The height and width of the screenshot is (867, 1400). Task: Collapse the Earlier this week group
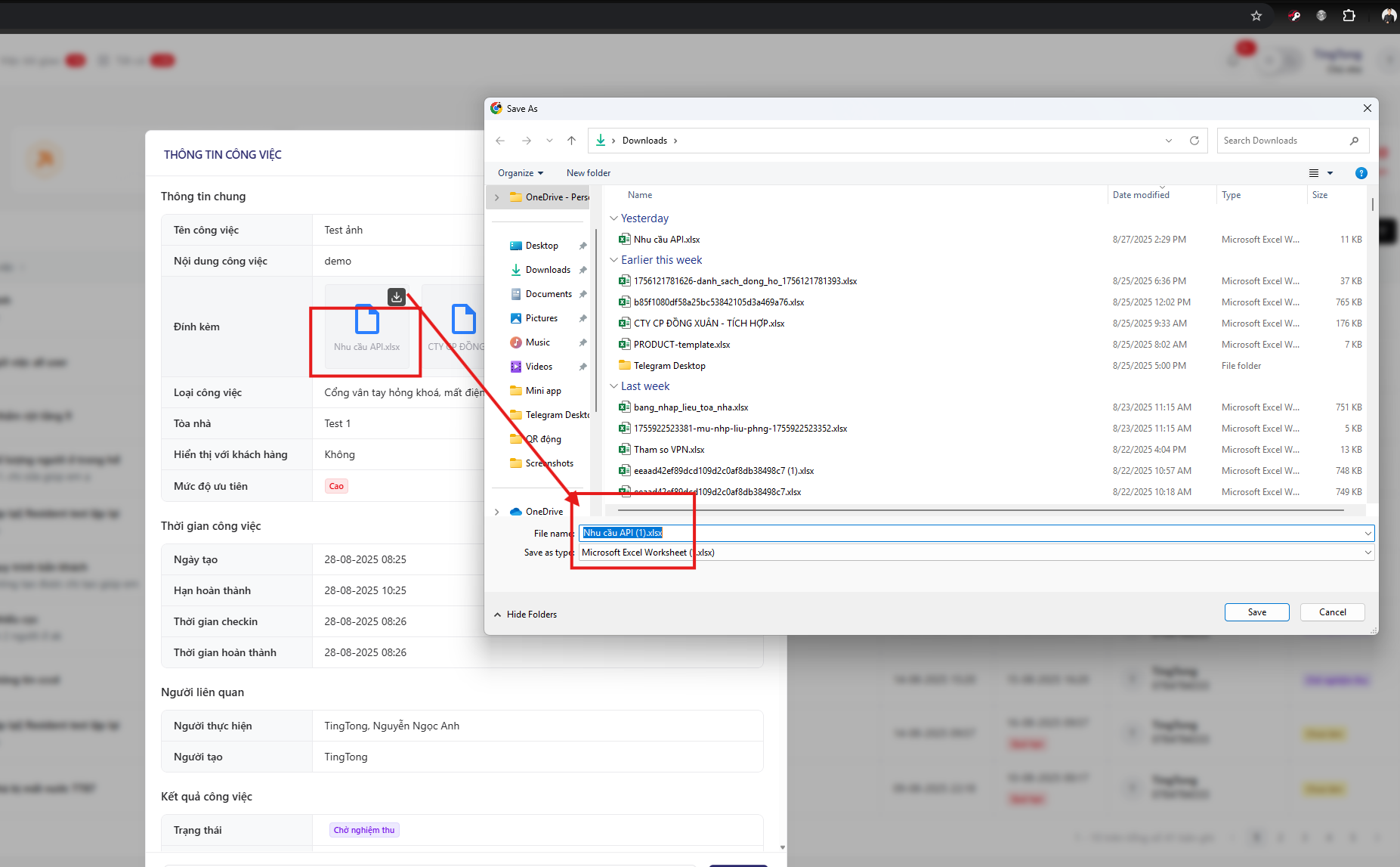tap(613, 260)
